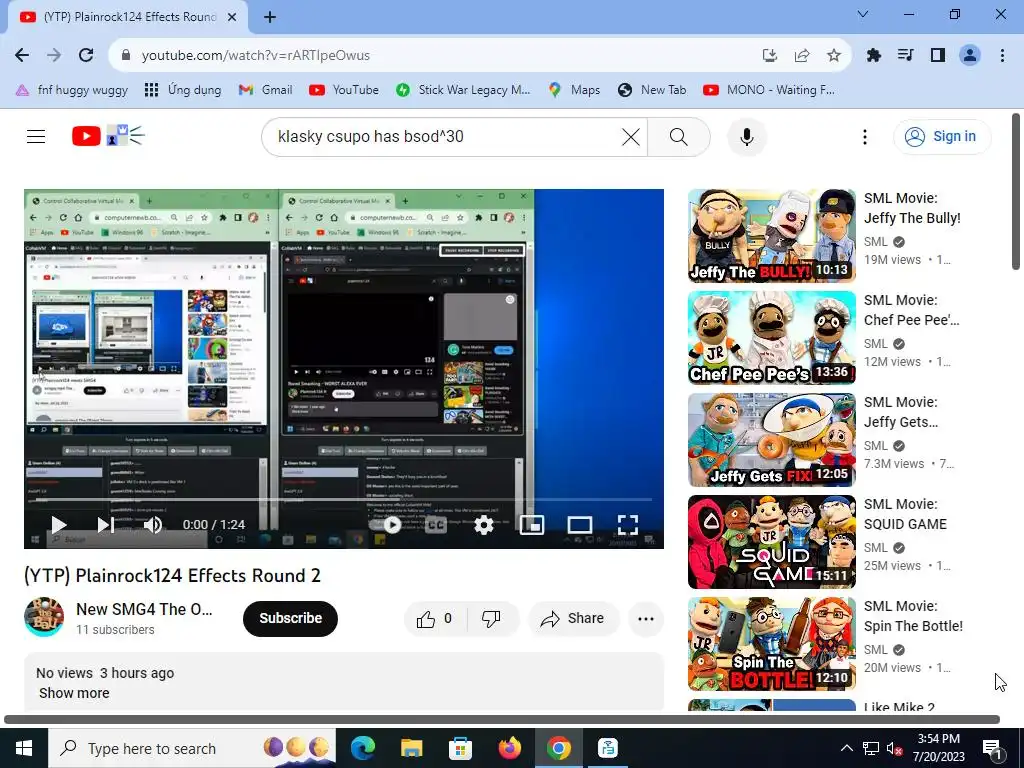Open Chrome three-dot menu
The height and width of the screenshot is (768, 1024).
[1002, 56]
